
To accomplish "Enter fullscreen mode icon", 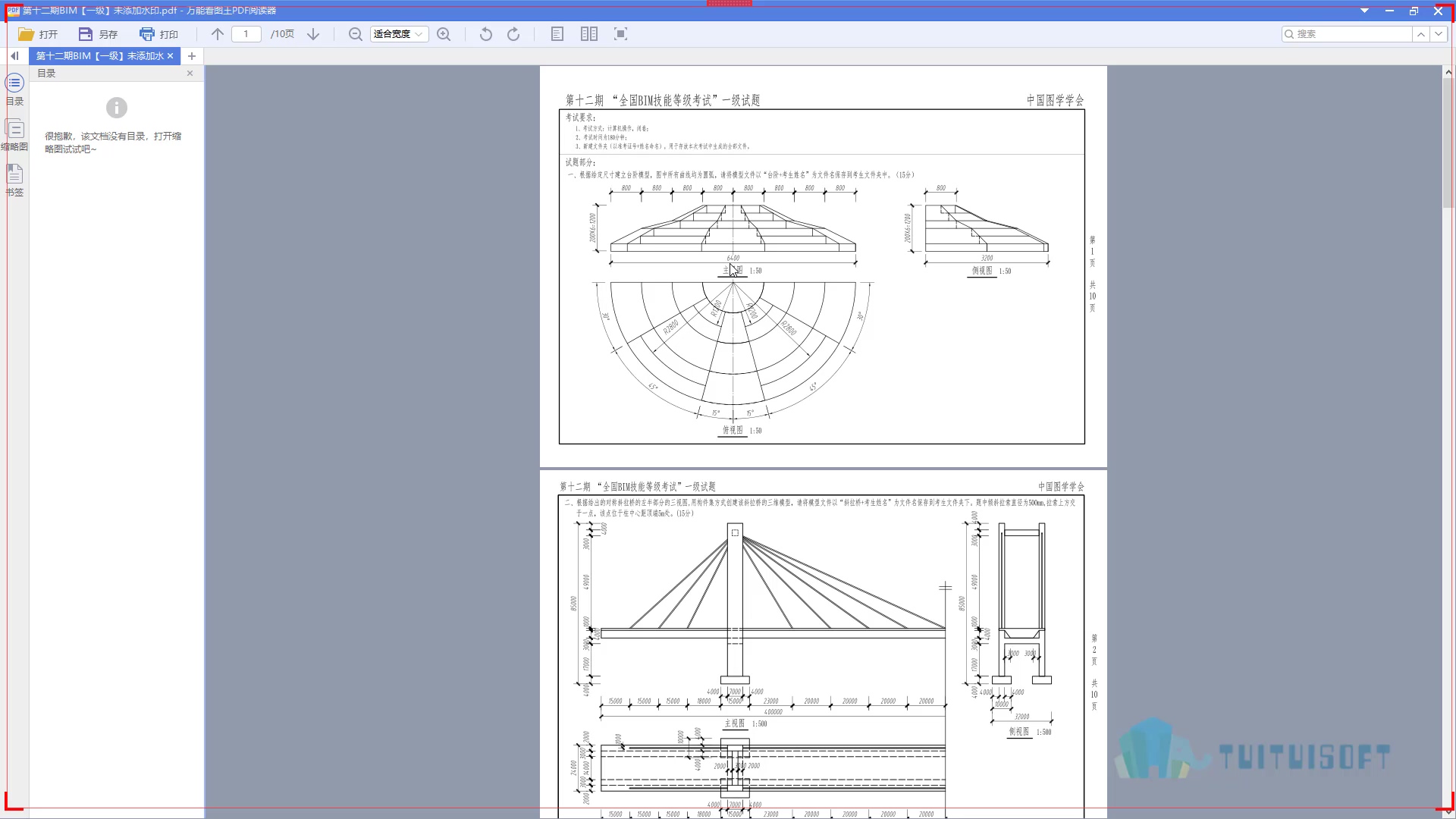I will (620, 34).
